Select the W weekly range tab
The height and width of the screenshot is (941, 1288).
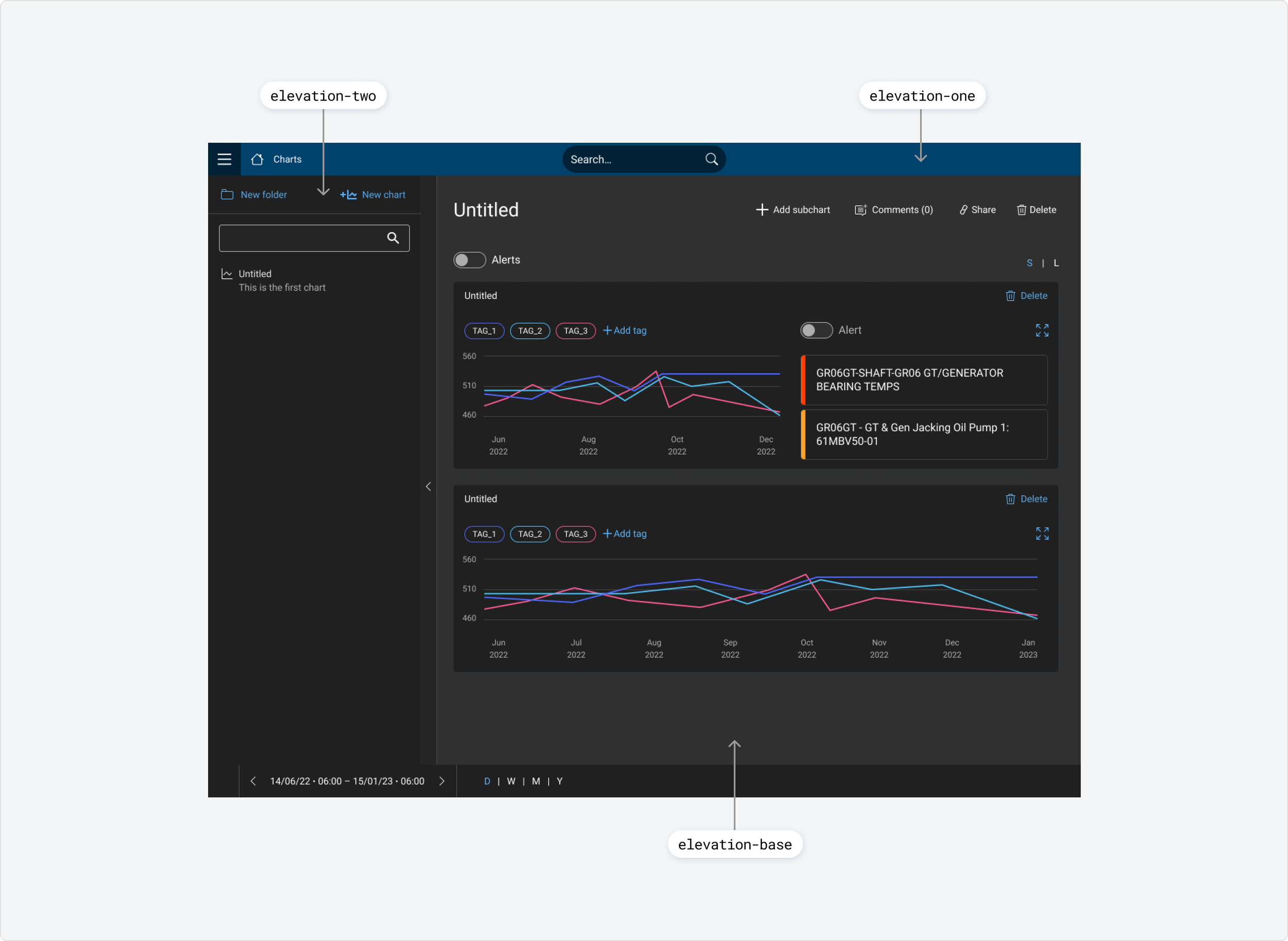tap(511, 781)
